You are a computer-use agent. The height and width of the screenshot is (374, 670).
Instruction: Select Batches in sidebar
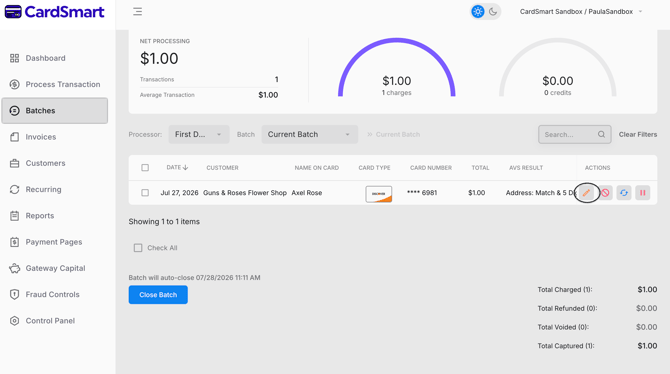[x=55, y=111]
